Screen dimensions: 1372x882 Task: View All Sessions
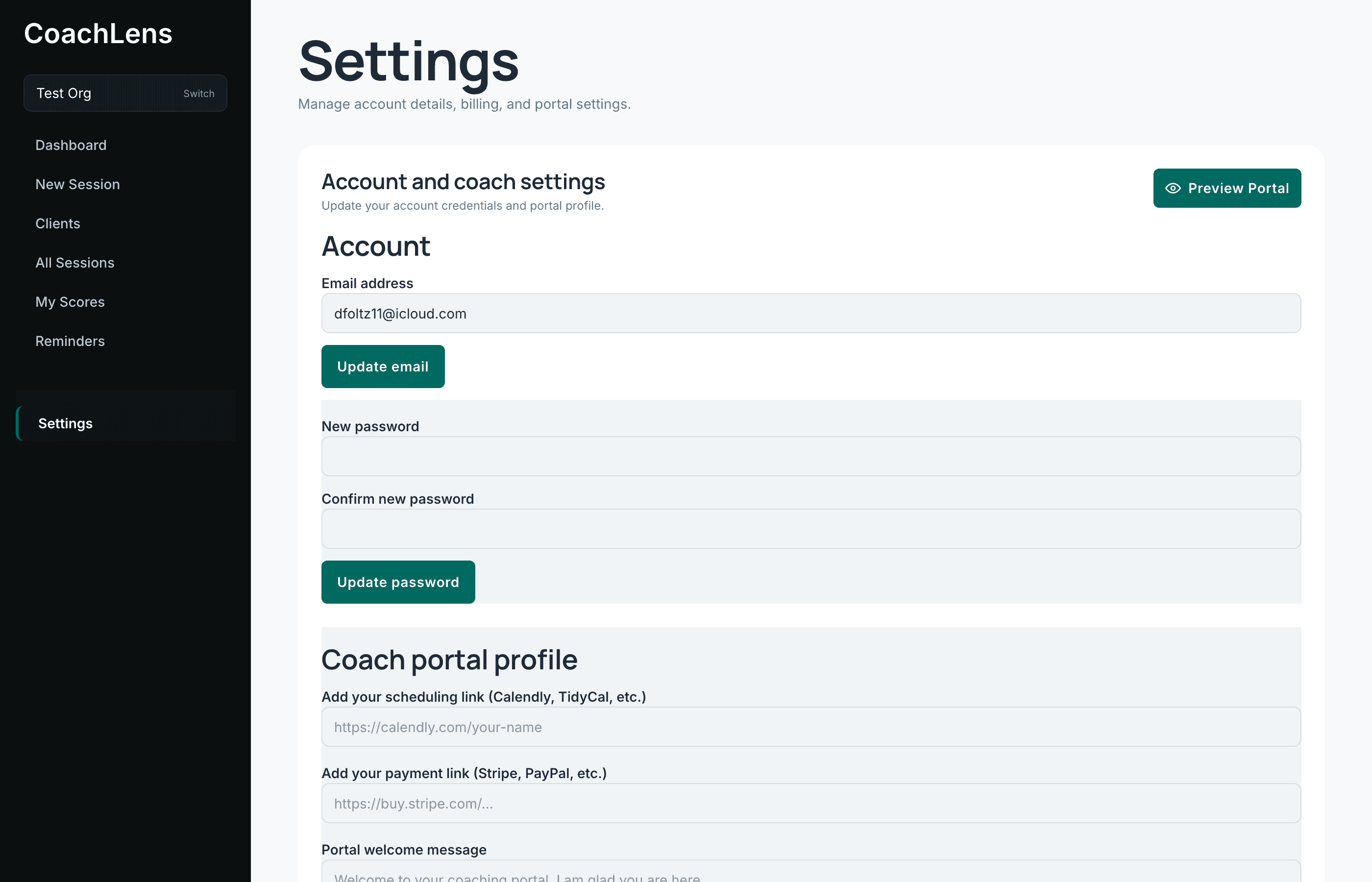75,263
